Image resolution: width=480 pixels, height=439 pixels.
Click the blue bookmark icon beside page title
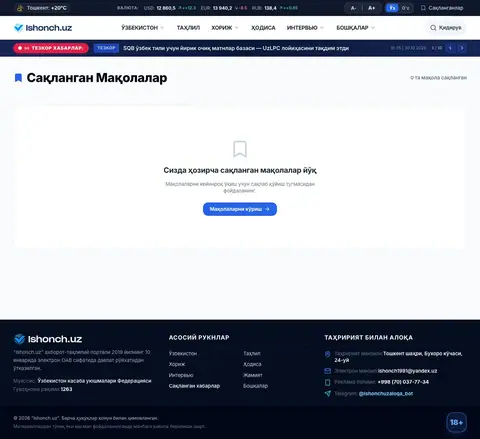[18, 78]
